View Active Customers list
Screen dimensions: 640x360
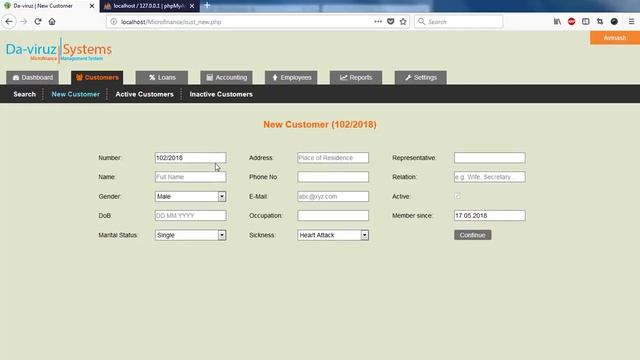coord(144,94)
